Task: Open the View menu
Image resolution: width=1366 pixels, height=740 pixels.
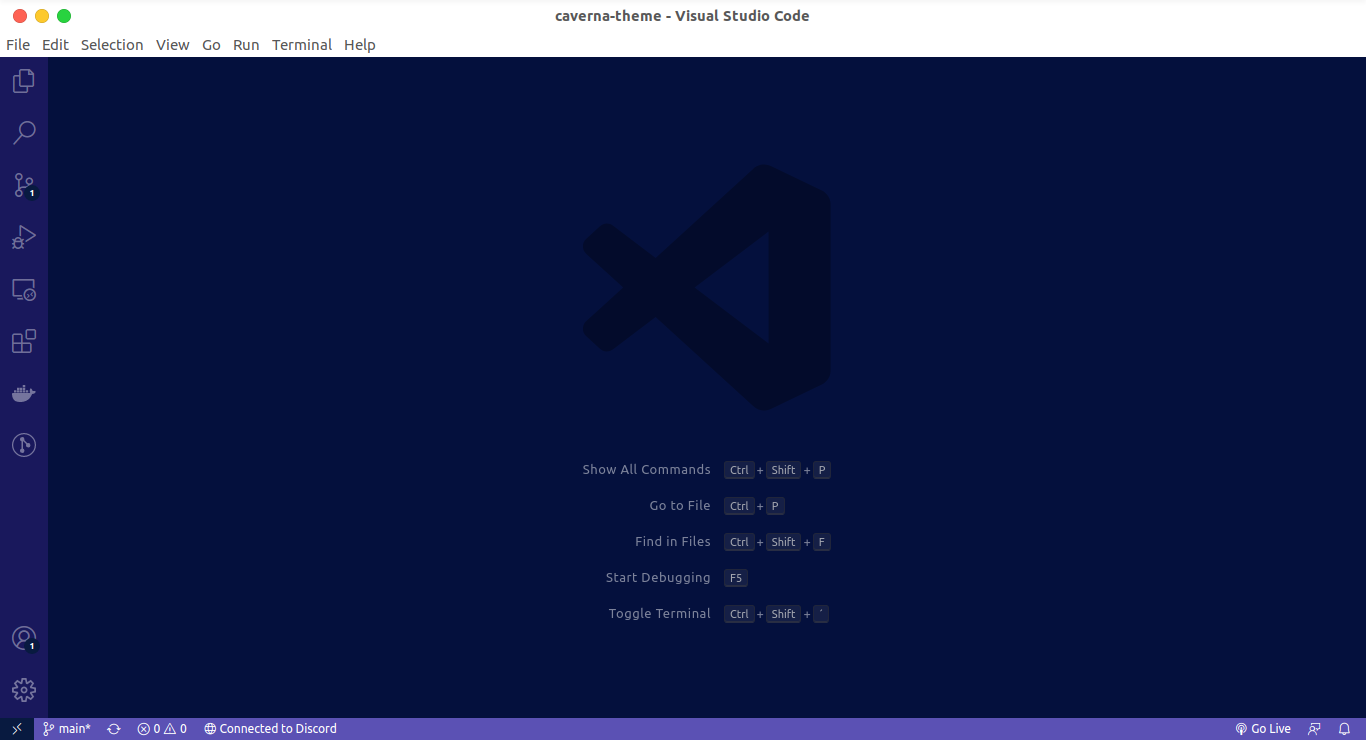Action: coord(173,45)
